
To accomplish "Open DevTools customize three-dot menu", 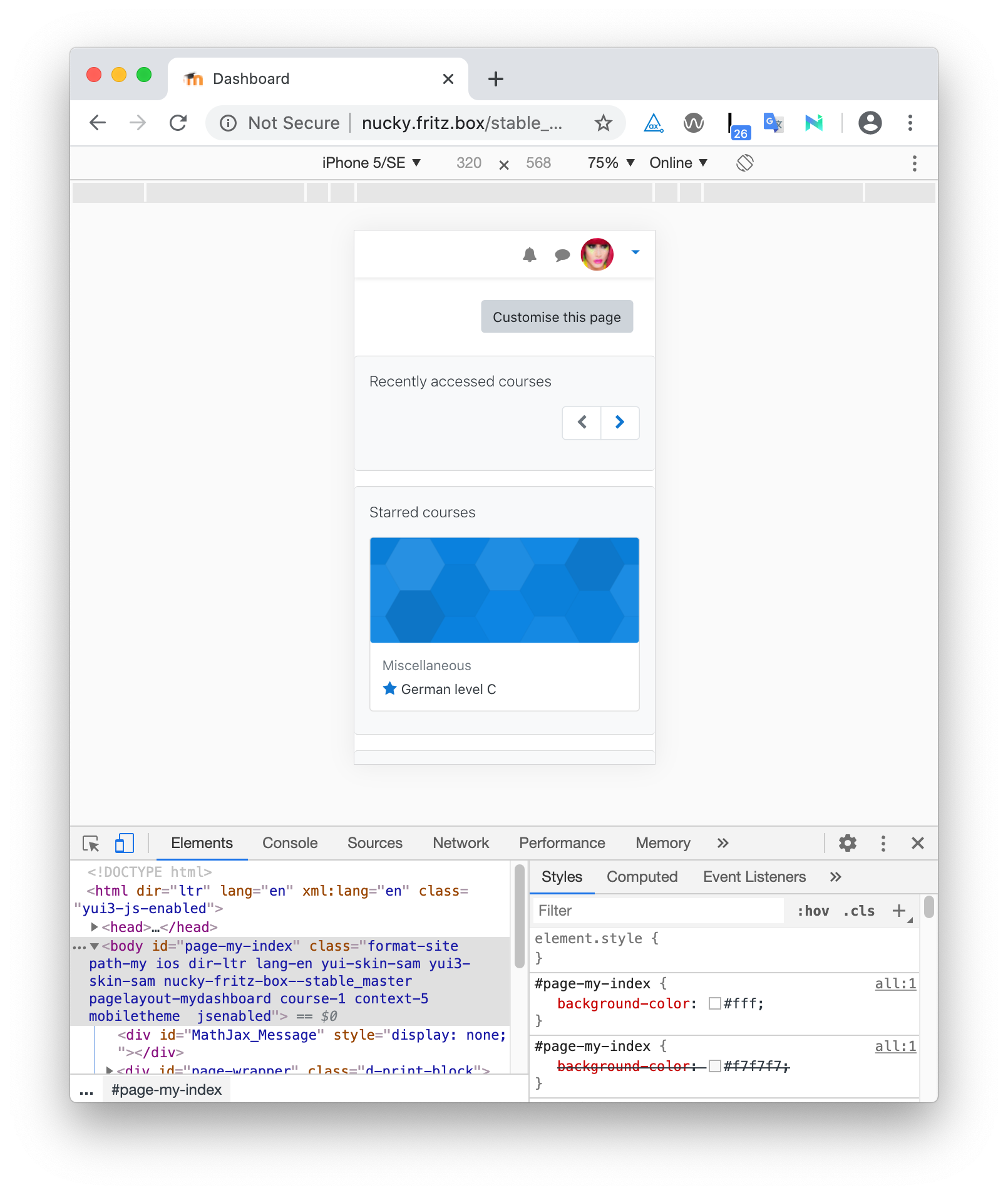I will pos(883,844).
